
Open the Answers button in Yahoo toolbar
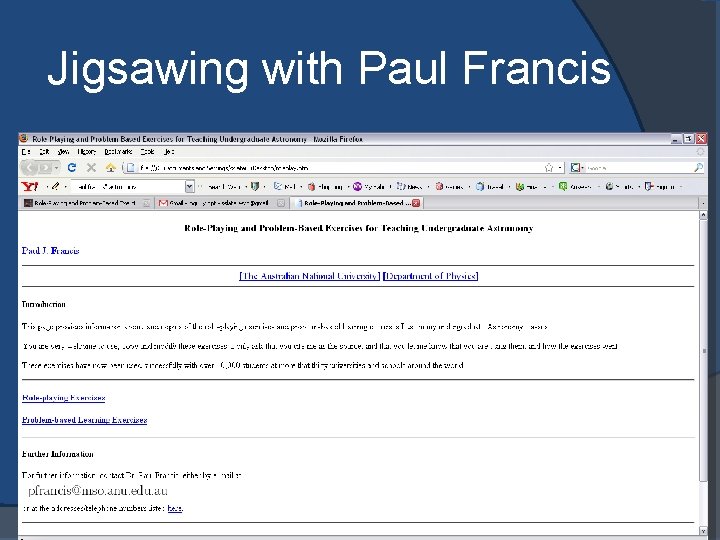click(x=575, y=186)
